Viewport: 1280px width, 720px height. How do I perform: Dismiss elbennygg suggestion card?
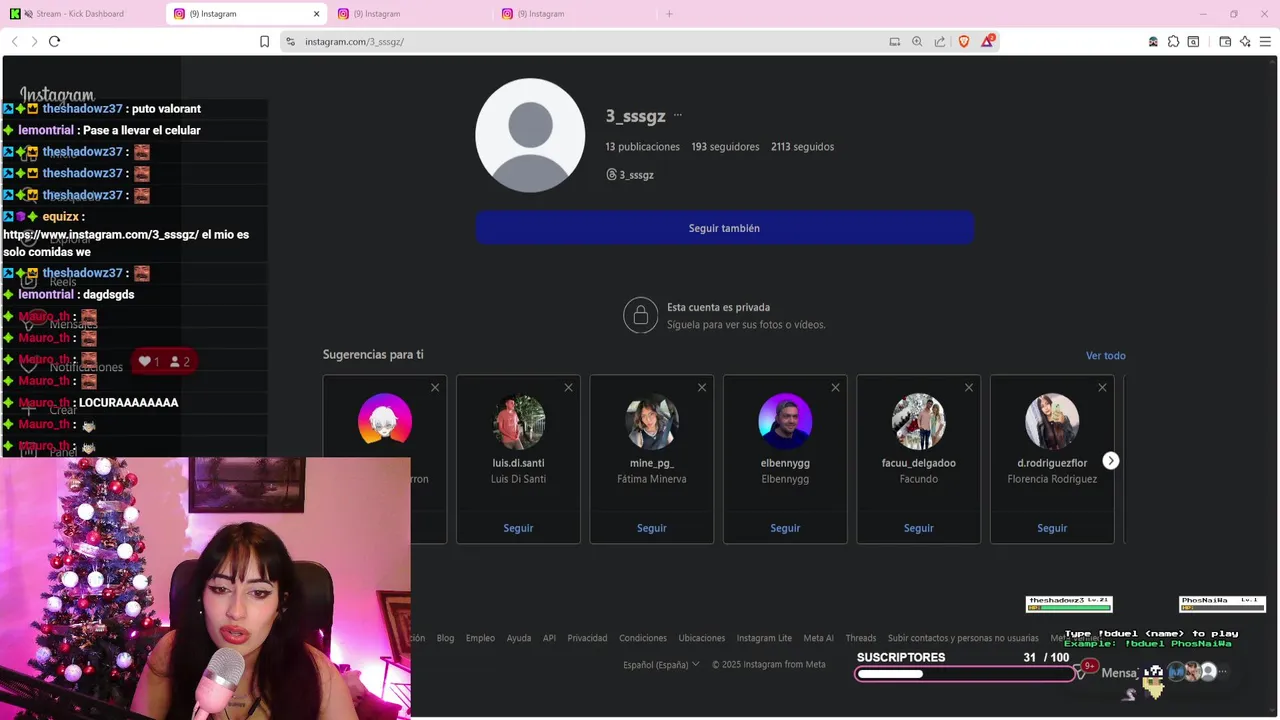point(835,388)
